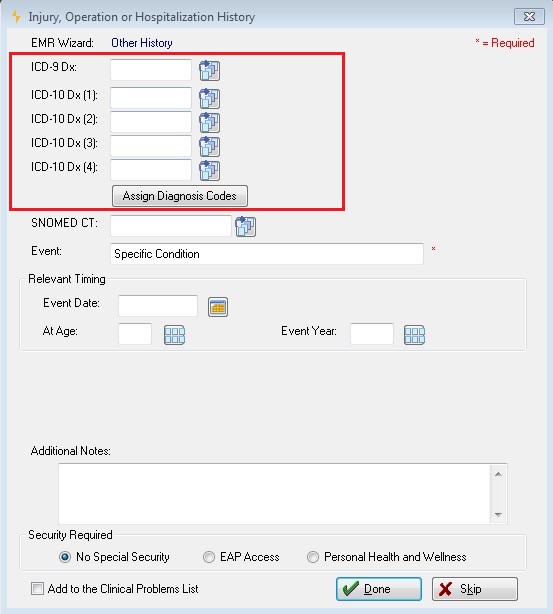Screen dimensions: 553x614
Task: Click the Additional Notes scrollbar up arrow
Action: click(x=498, y=474)
